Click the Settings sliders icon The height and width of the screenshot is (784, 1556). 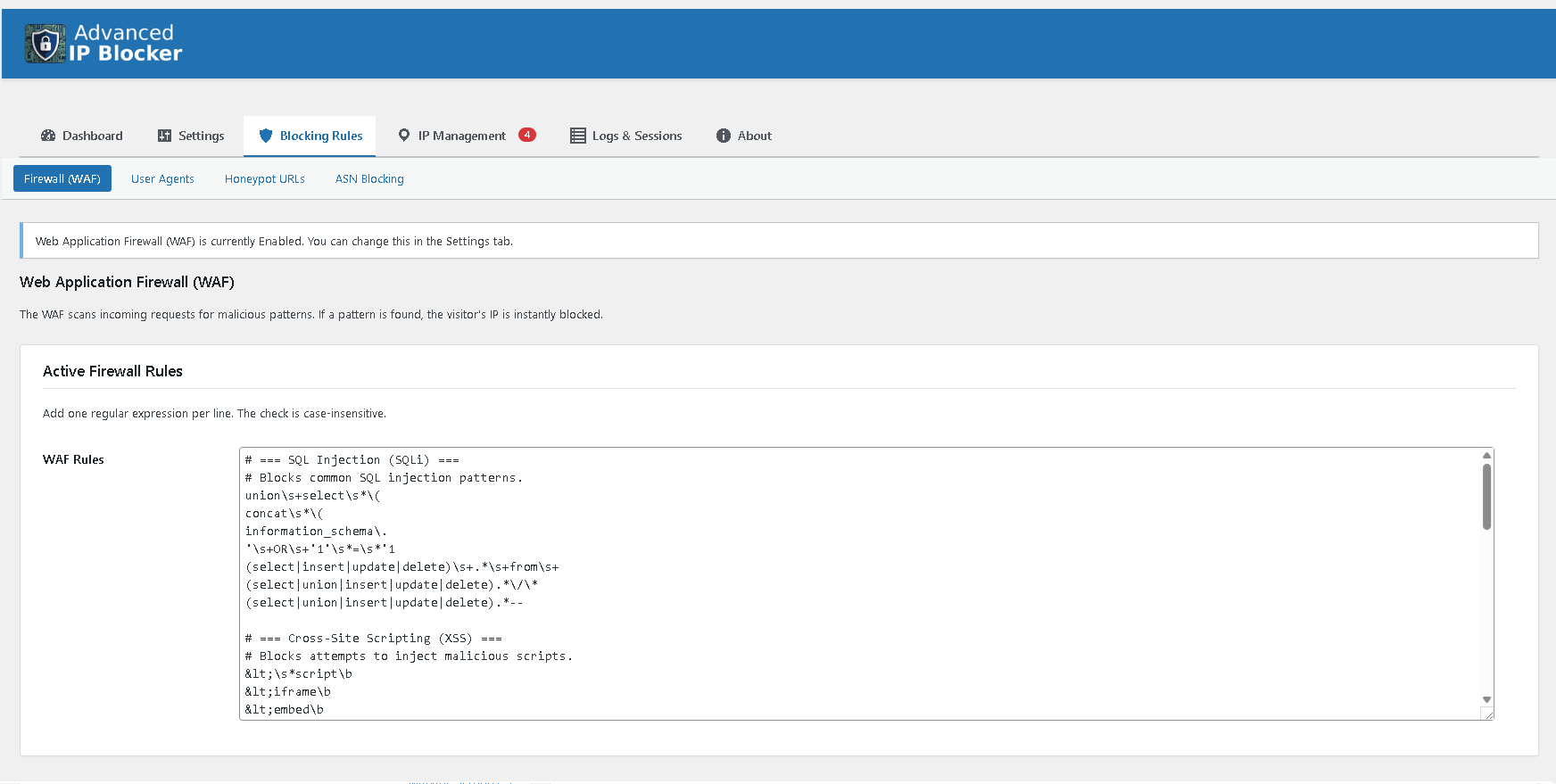click(x=164, y=136)
